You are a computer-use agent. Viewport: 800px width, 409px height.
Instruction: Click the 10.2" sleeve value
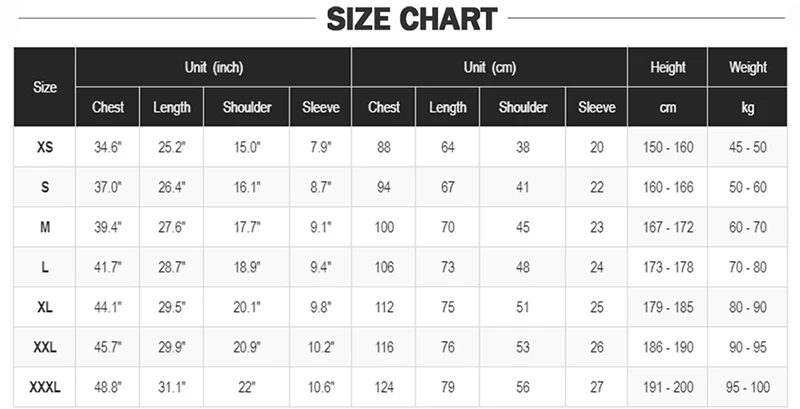coord(320,347)
